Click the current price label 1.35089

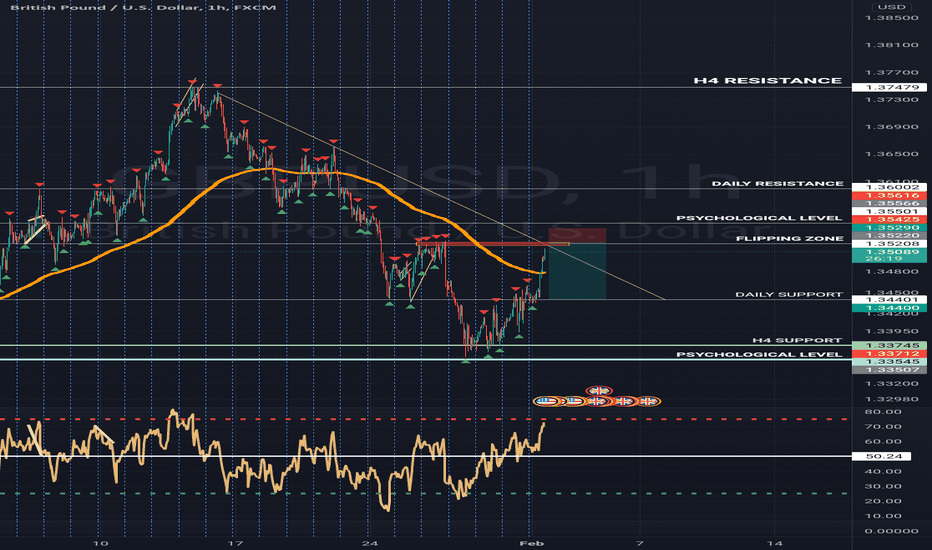[889, 255]
